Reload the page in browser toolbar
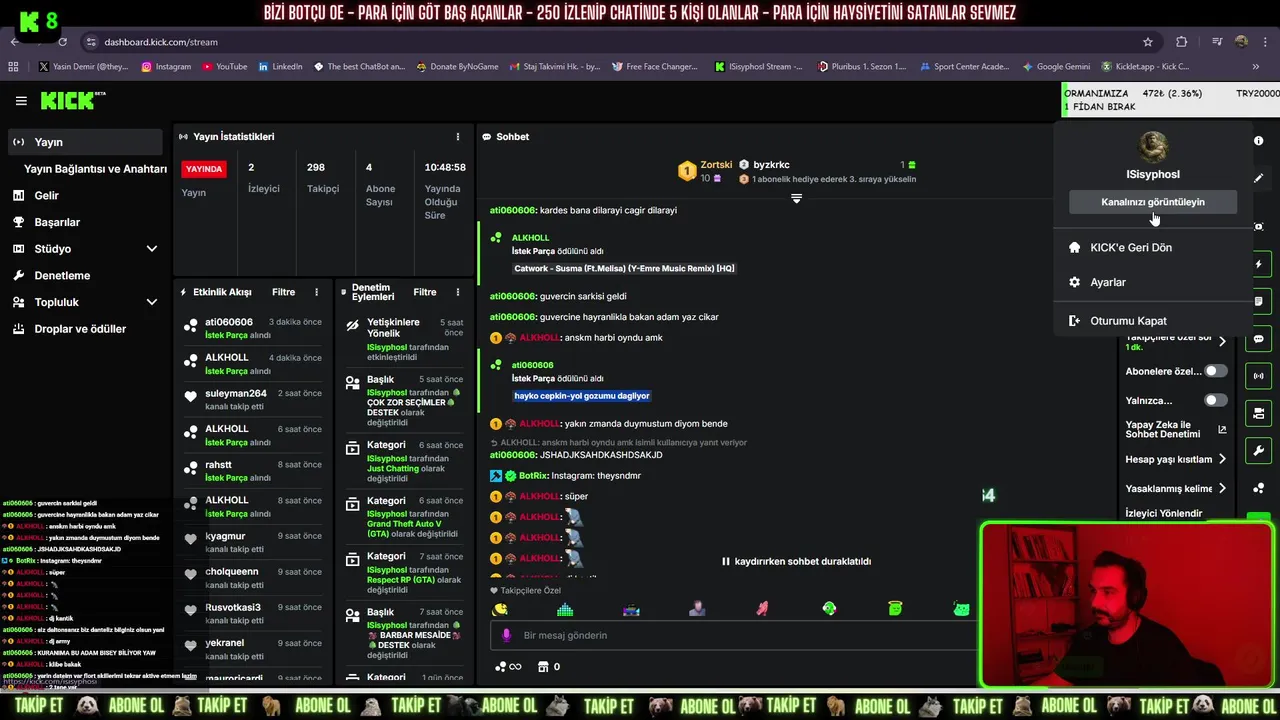1280x720 pixels. point(62,42)
